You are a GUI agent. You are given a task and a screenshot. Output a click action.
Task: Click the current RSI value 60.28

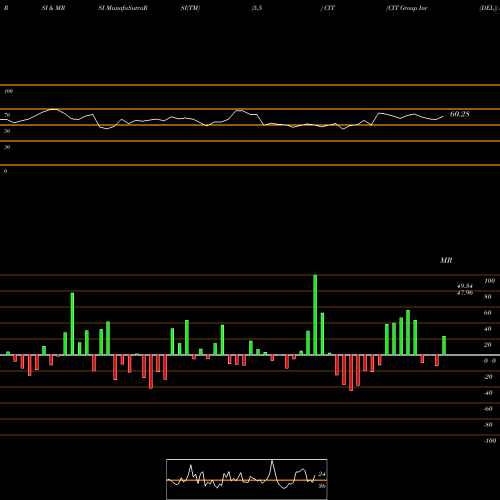460,114
